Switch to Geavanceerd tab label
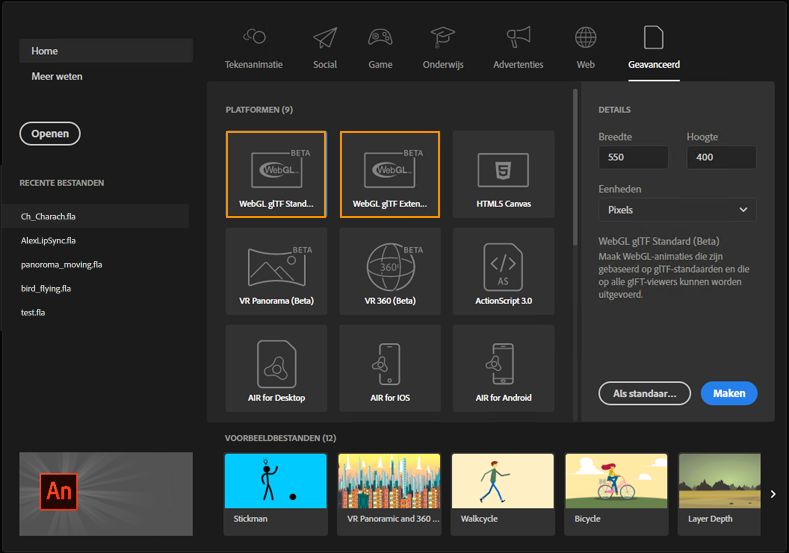Viewport: 789px width, 553px height. (654, 64)
